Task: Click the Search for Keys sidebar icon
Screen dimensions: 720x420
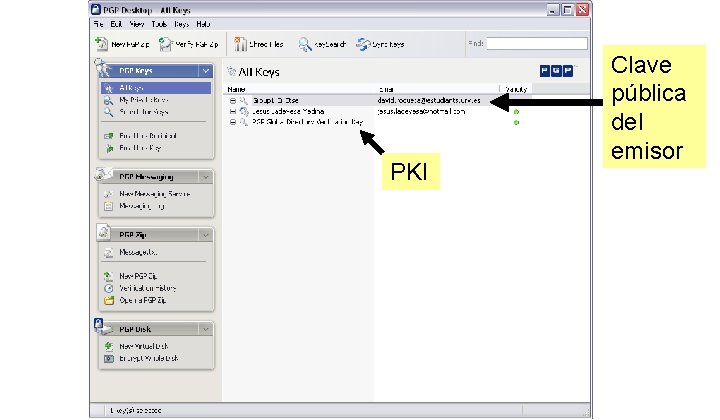Action: (x=108, y=112)
